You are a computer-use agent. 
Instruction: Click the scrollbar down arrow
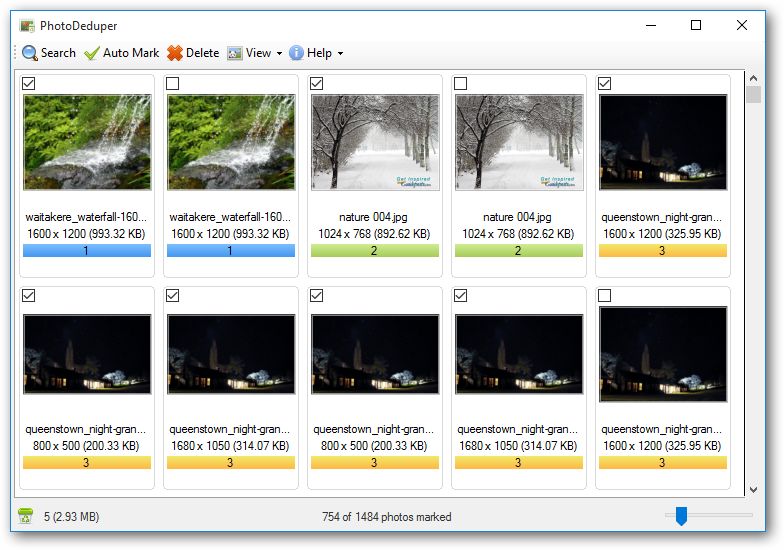(754, 490)
